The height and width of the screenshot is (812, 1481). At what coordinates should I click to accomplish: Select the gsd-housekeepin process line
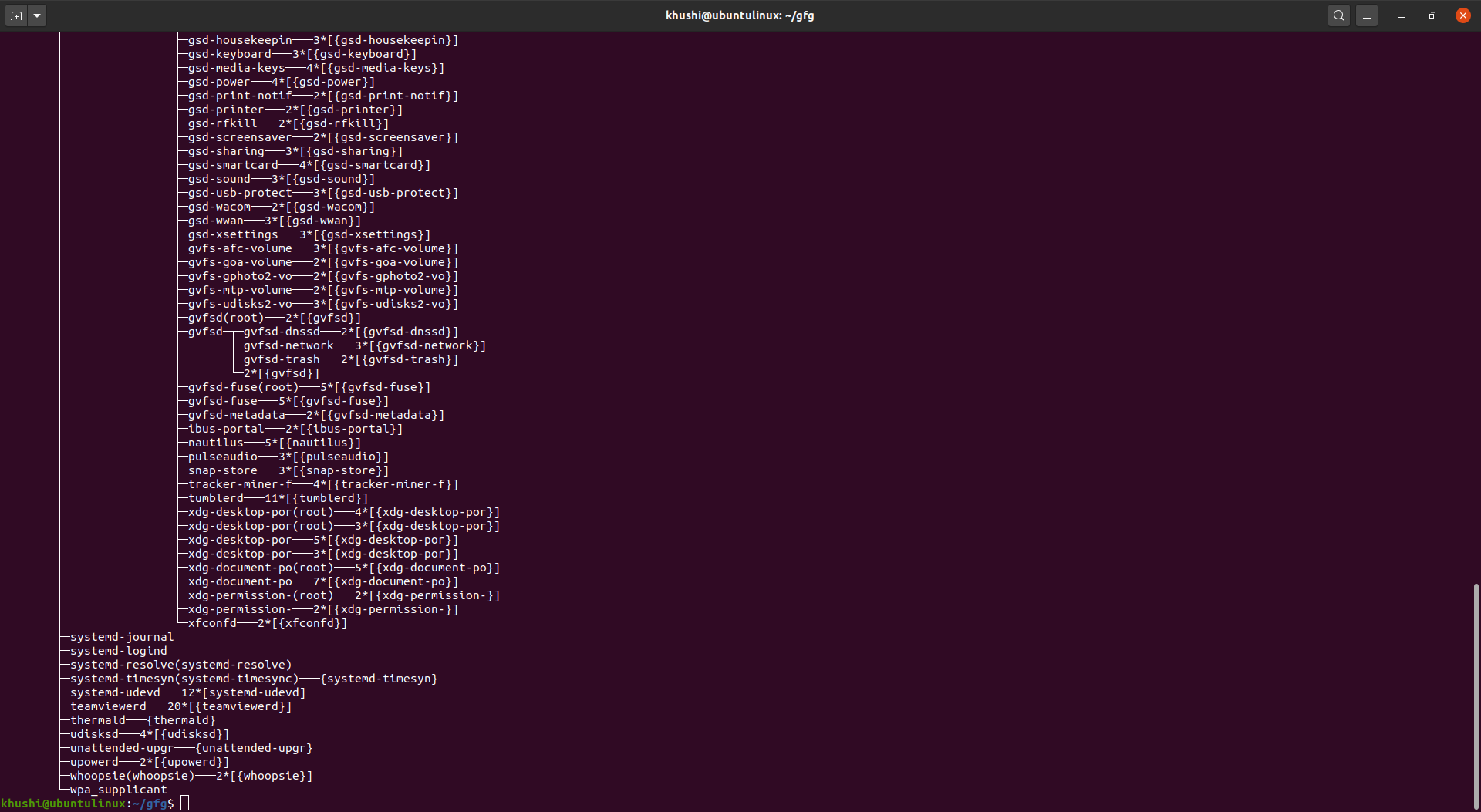point(323,40)
